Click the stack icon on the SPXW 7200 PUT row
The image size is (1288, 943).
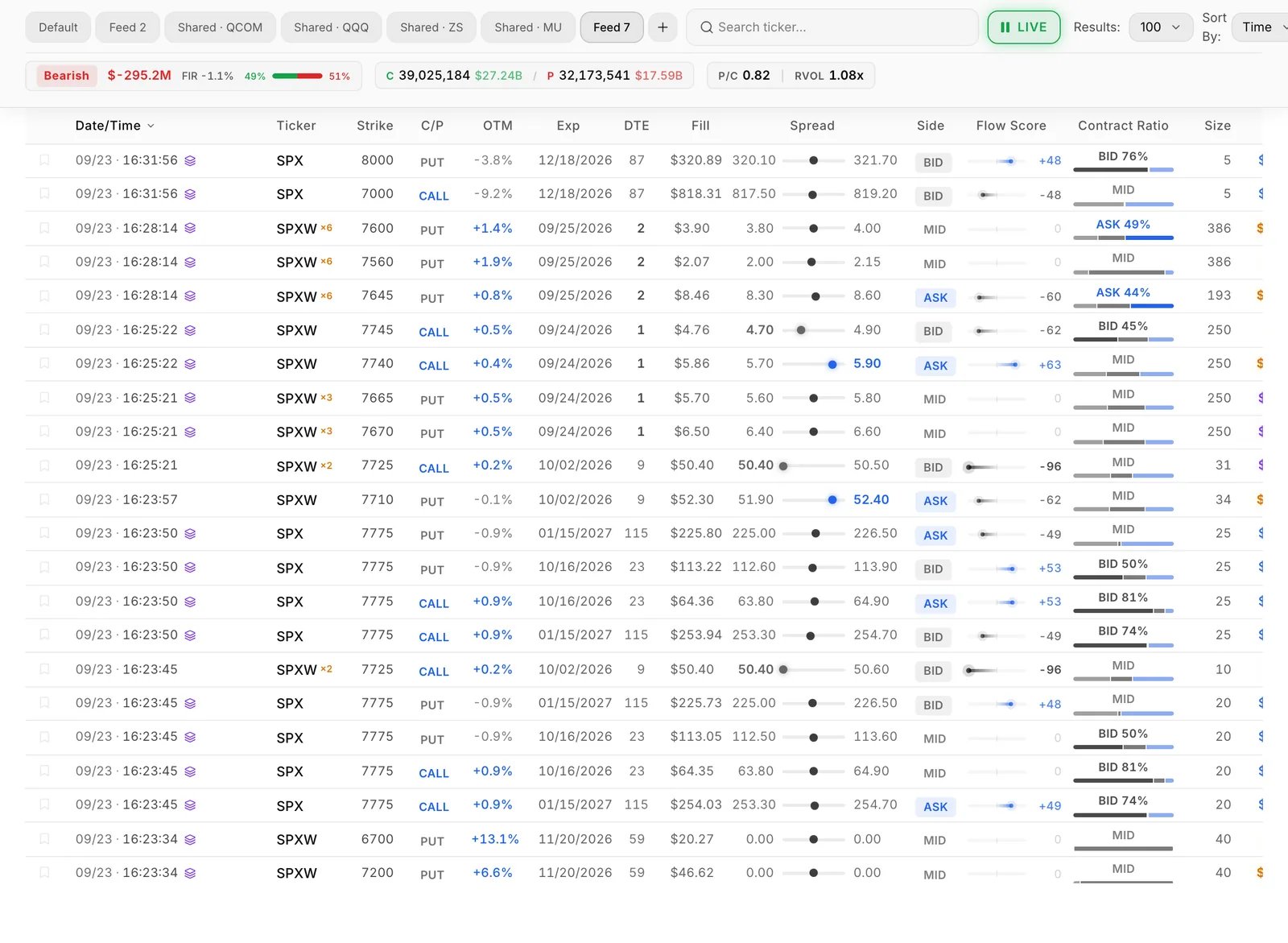pos(190,874)
